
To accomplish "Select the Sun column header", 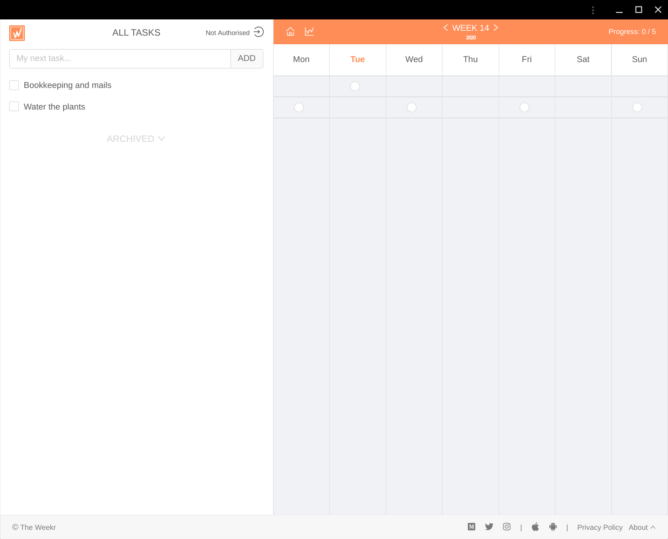I will 639,60.
